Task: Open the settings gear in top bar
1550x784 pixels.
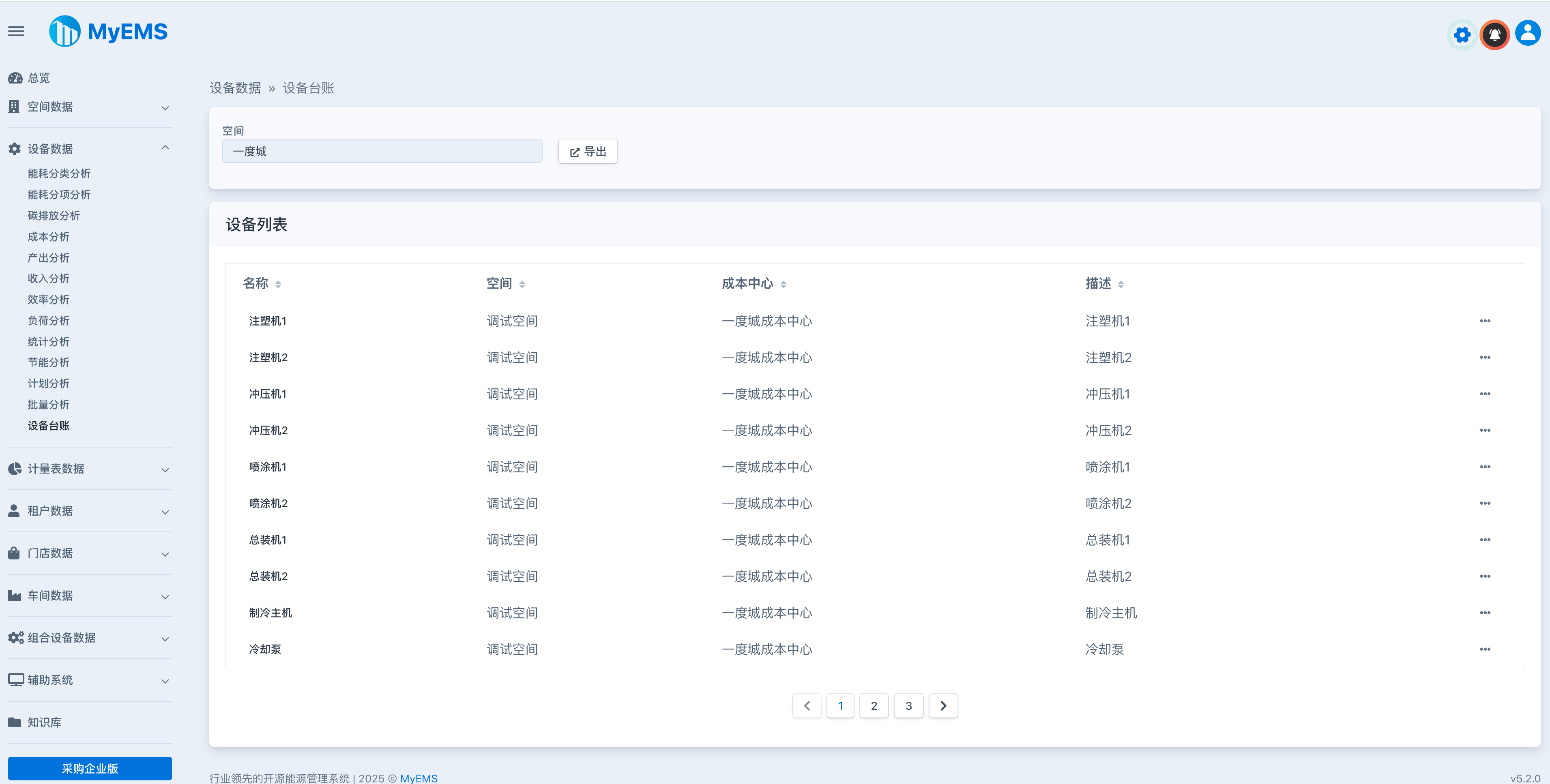Action: tap(1462, 34)
